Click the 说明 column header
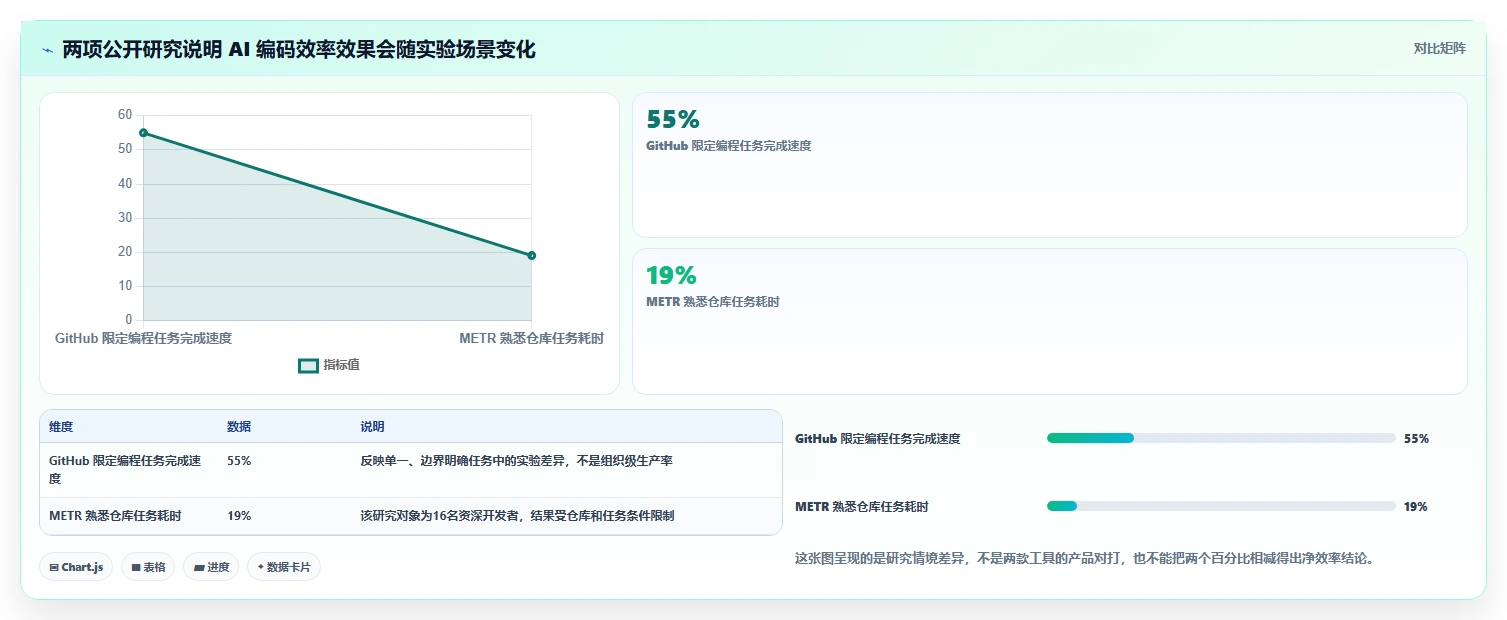Image resolution: width=1507 pixels, height=620 pixels. point(372,427)
